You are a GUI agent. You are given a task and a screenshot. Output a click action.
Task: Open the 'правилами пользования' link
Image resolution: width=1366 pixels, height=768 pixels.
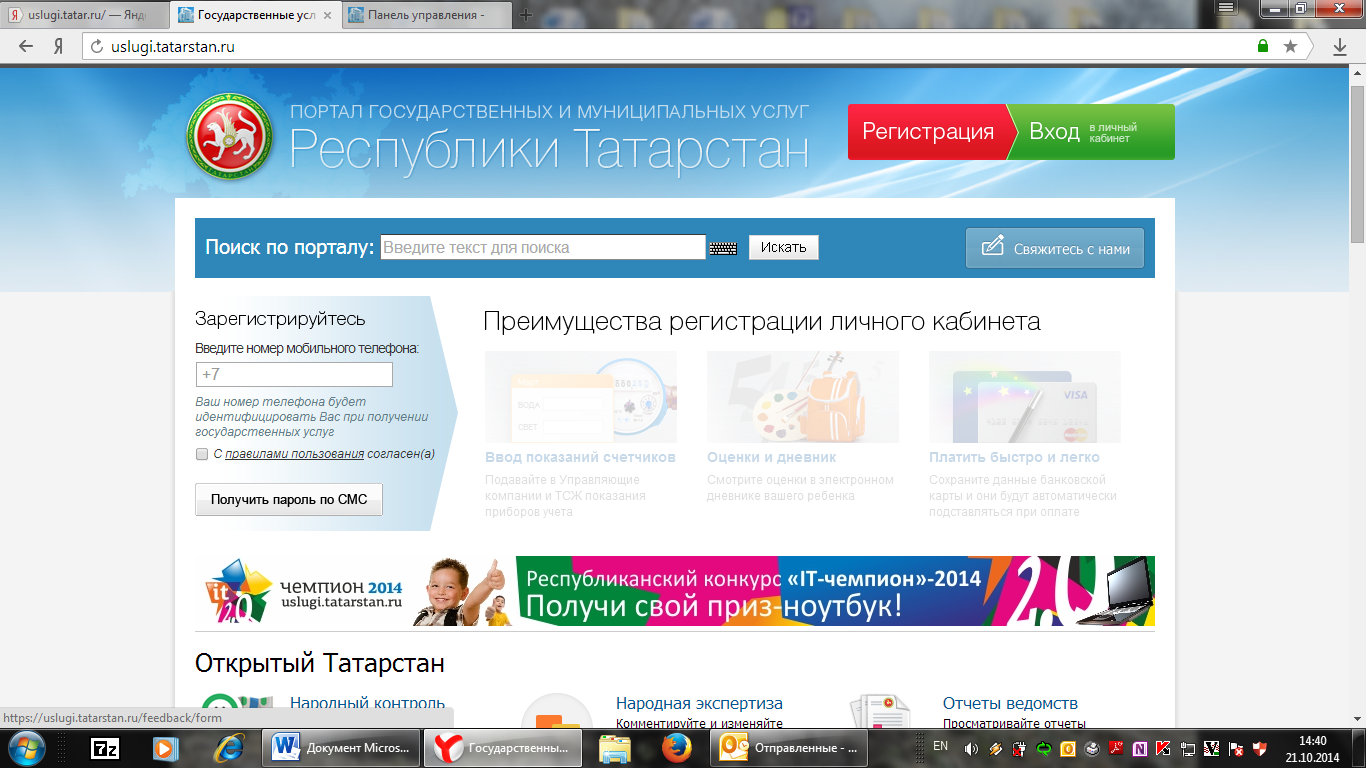click(294, 454)
